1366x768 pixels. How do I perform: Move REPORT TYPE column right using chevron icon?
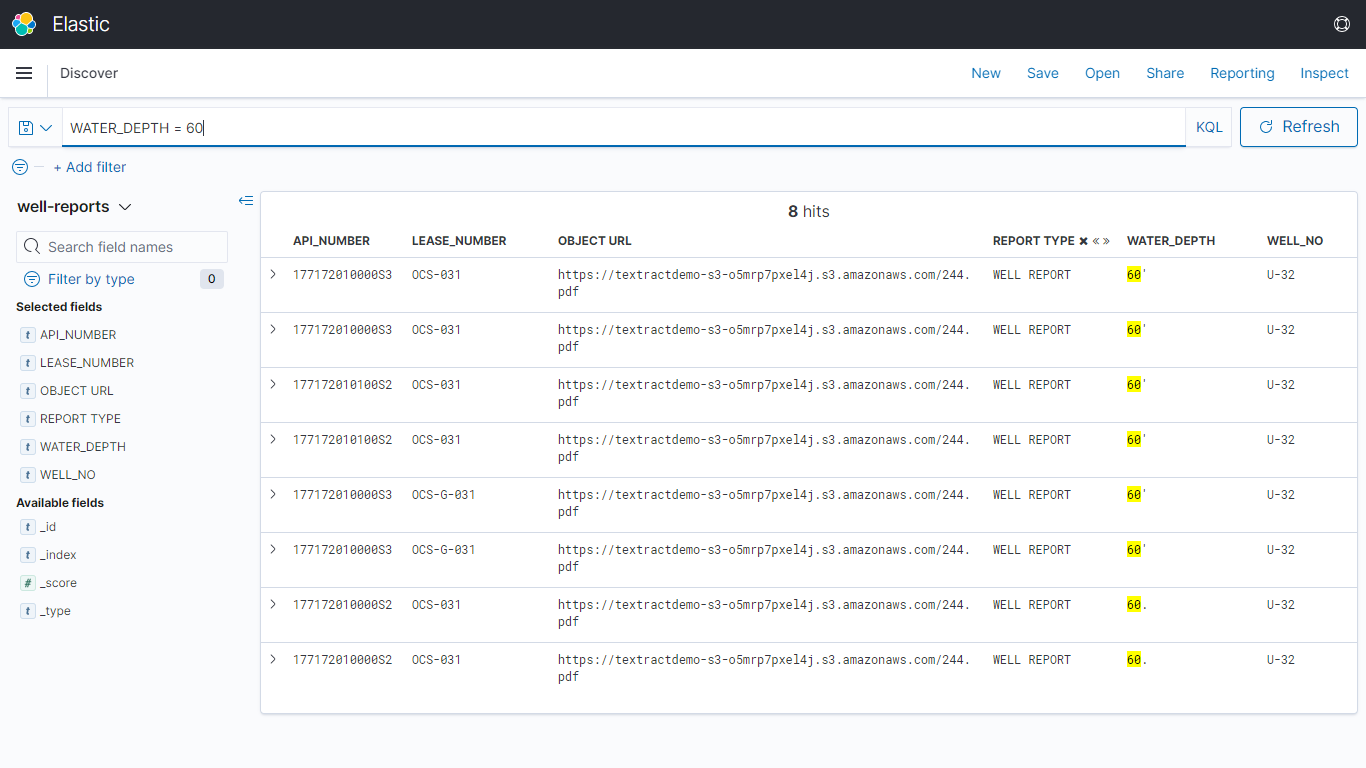(x=1107, y=240)
